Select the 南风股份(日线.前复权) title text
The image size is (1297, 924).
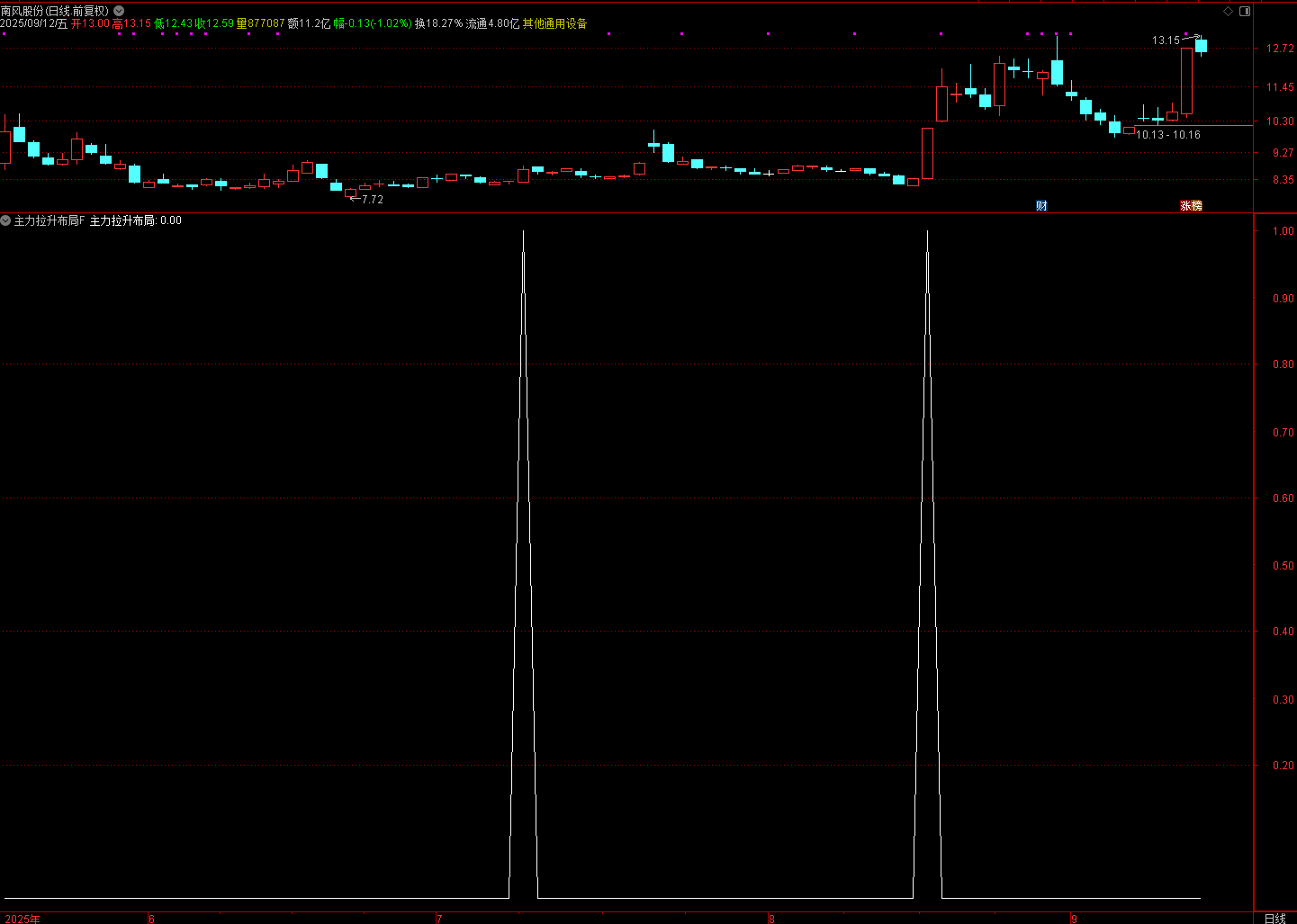55,11
